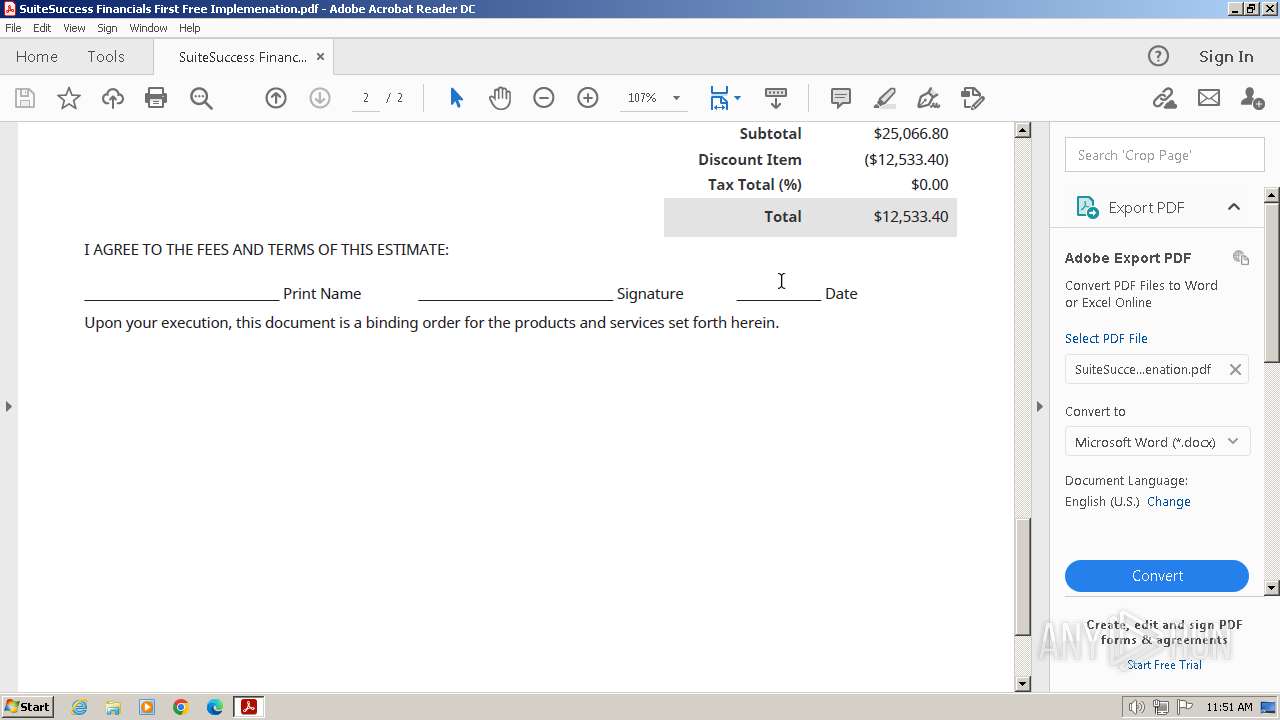This screenshot has height=720, width=1280.
Task: Zoom in with the plus icon
Action: coord(588,98)
